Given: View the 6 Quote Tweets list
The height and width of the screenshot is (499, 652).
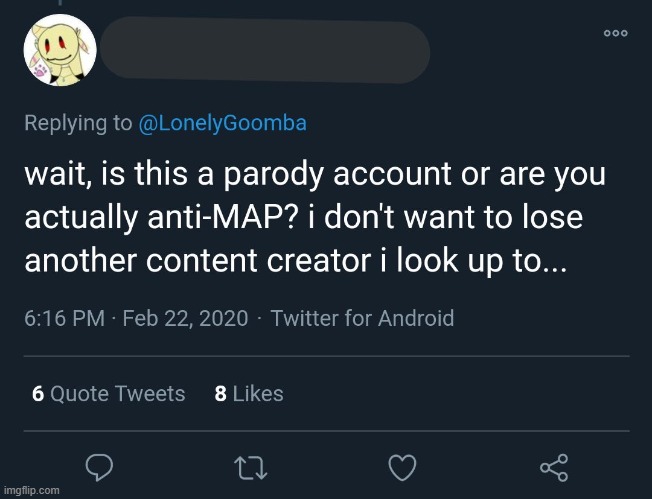Looking at the screenshot, I should click(x=108, y=394).
